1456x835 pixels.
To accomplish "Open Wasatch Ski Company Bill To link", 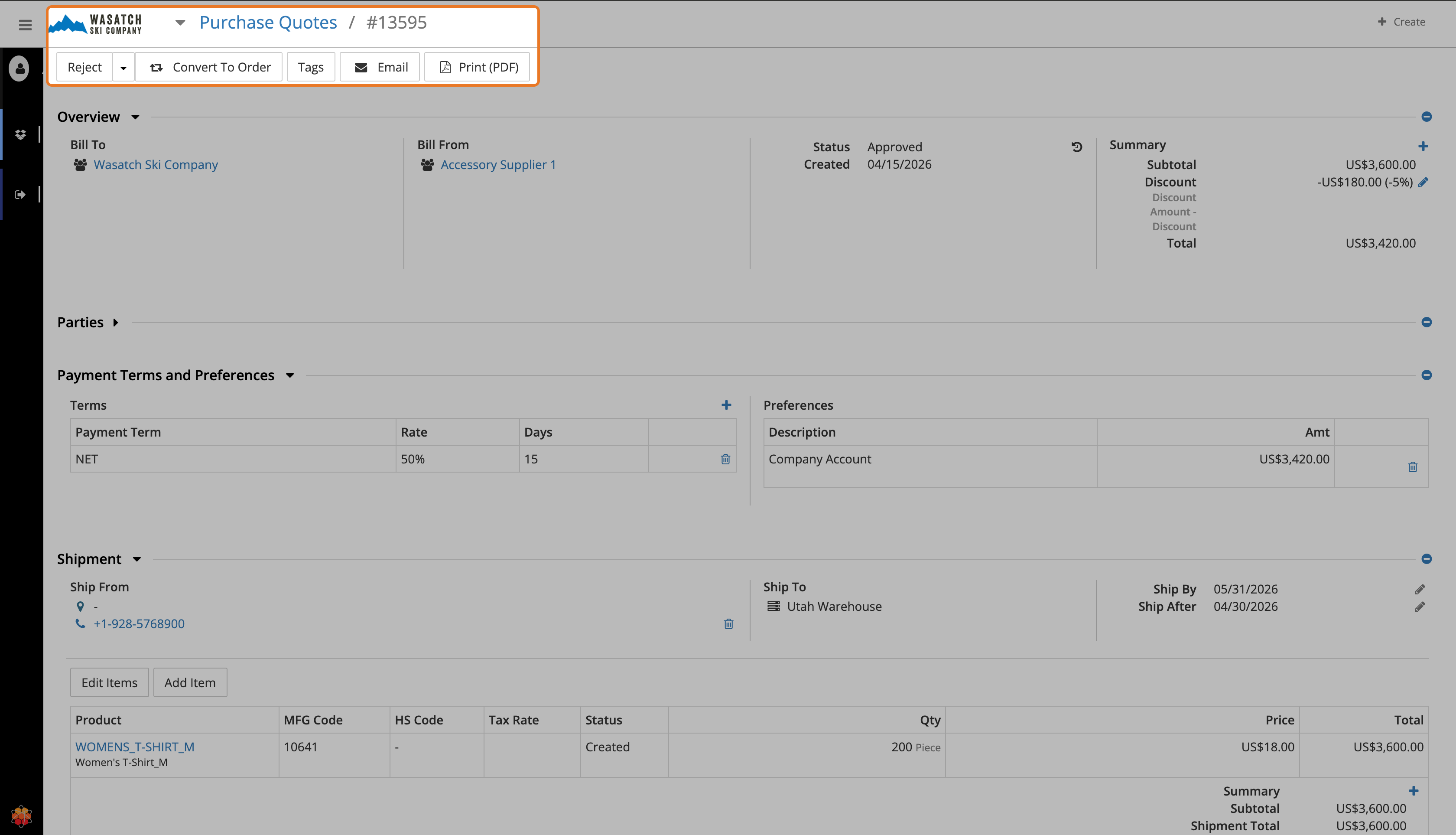I will [156, 165].
